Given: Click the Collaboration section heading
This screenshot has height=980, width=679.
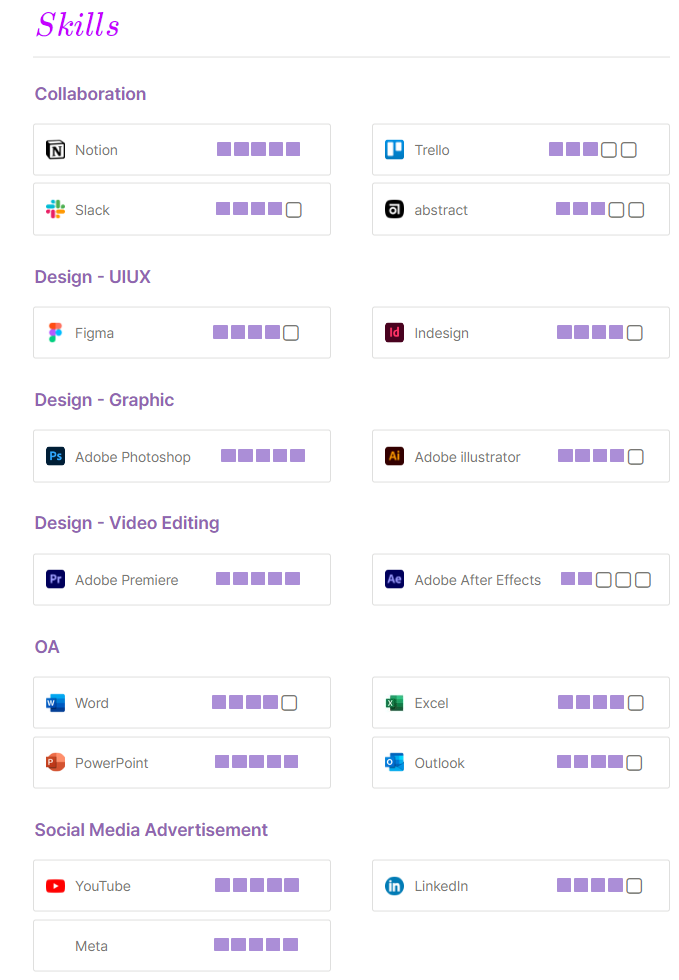Looking at the screenshot, I should point(91,94).
